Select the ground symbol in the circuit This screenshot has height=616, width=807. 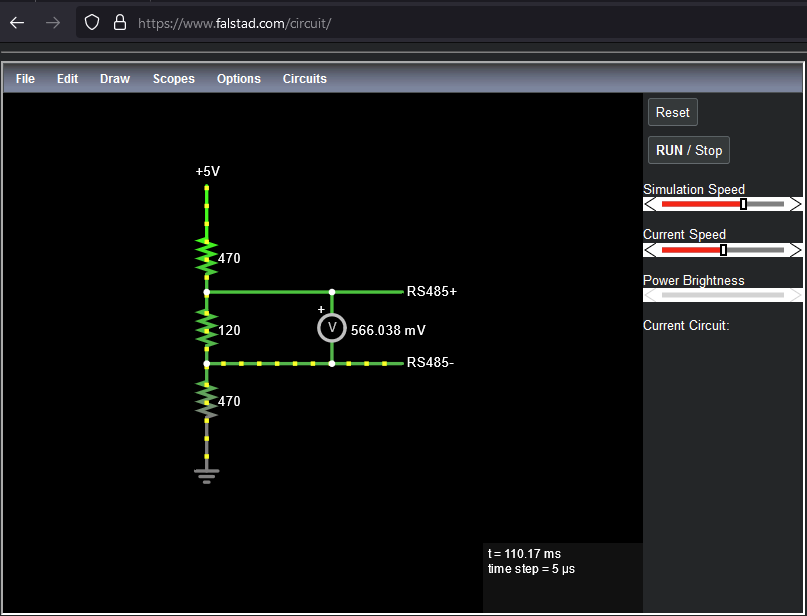(206, 474)
